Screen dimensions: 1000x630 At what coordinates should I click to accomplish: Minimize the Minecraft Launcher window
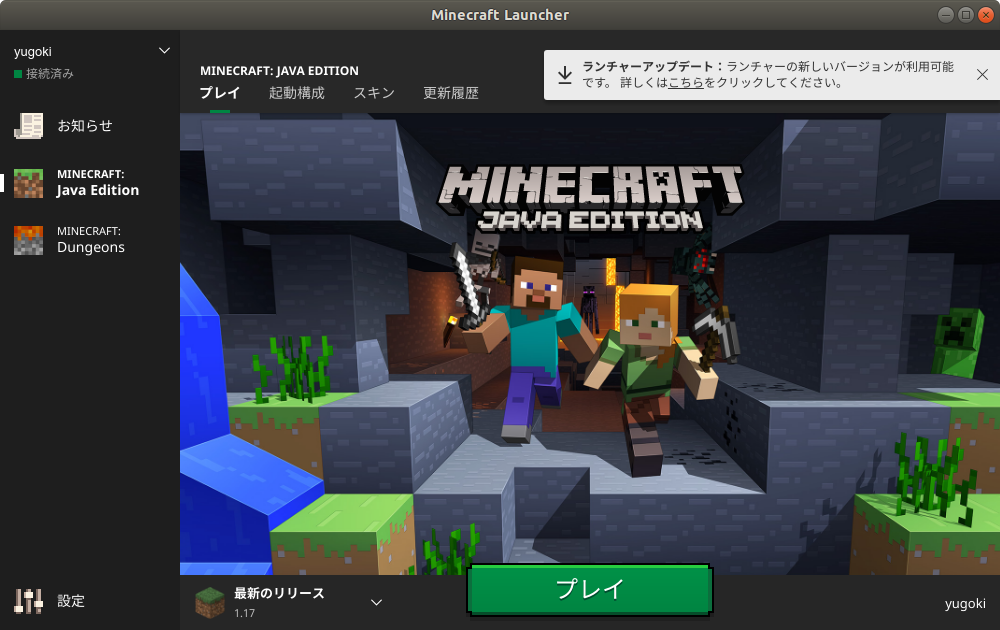click(946, 15)
